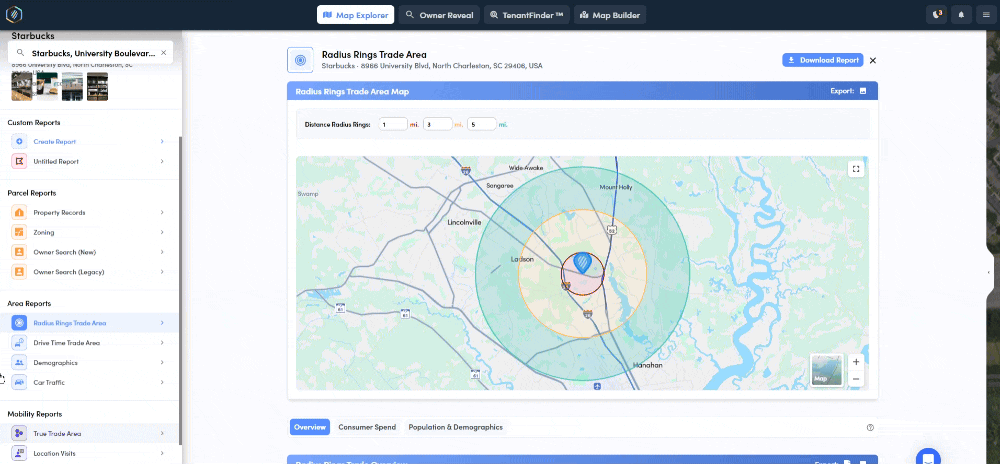Select the Overview tab

(x=310, y=427)
